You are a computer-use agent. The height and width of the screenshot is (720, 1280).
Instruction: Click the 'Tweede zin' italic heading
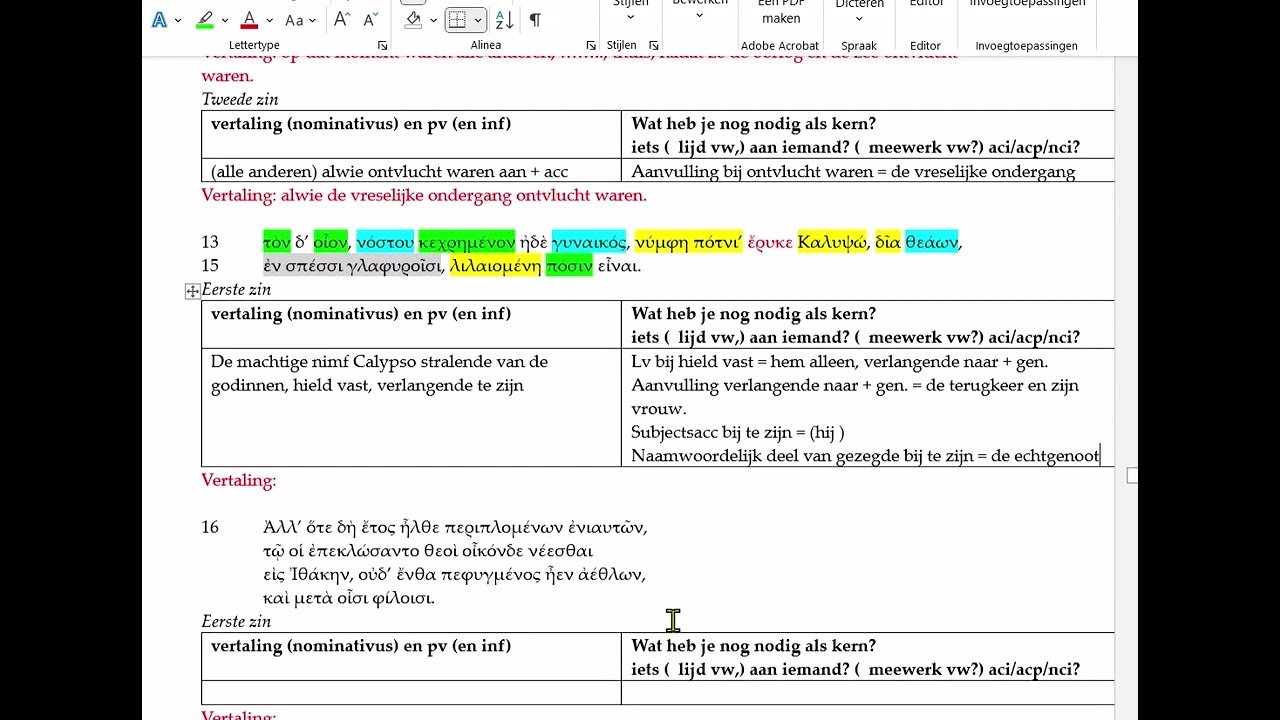pyautogui.click(x=240, y=100)
